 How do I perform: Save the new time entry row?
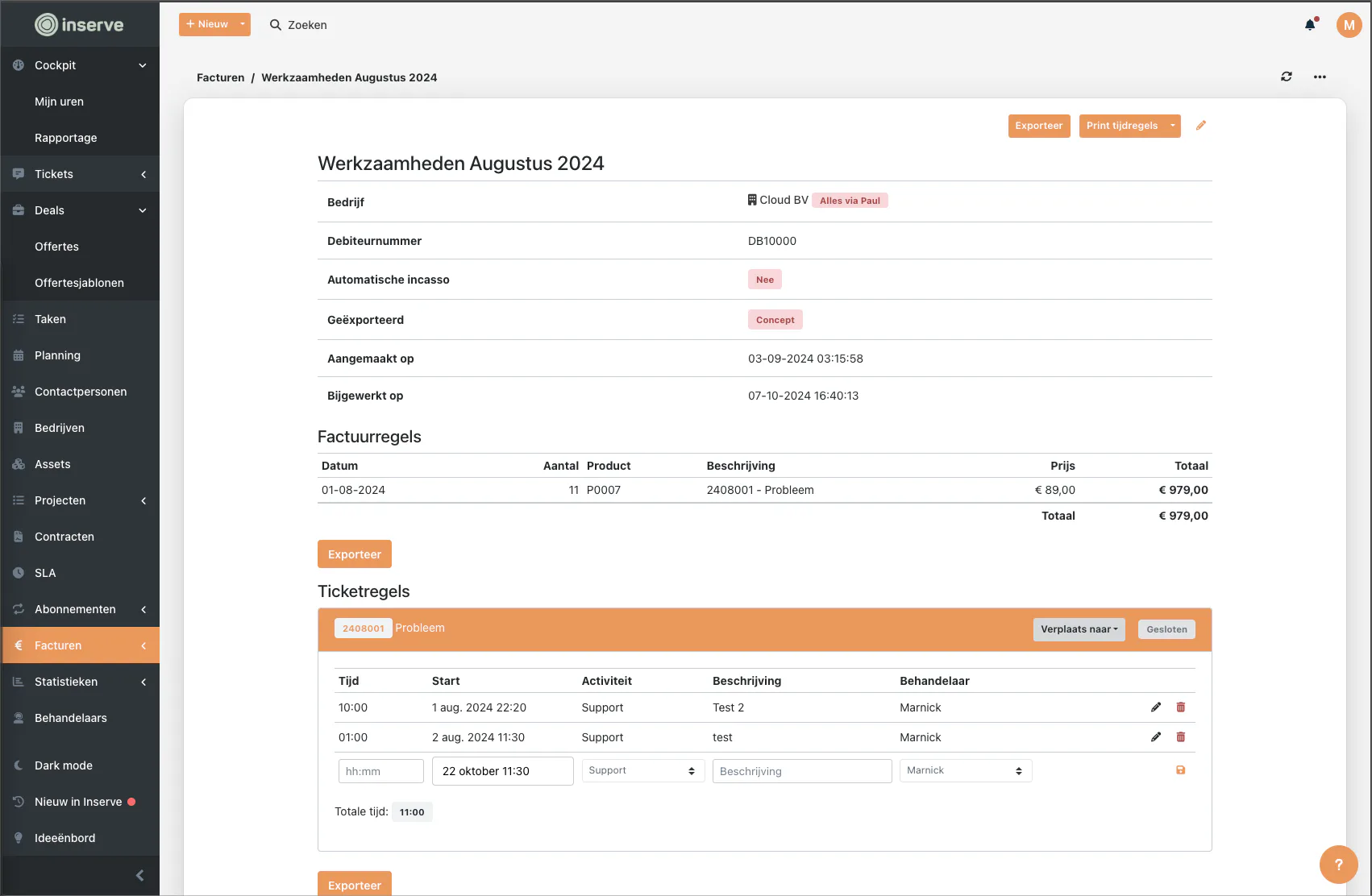[x=1181, y=770]
